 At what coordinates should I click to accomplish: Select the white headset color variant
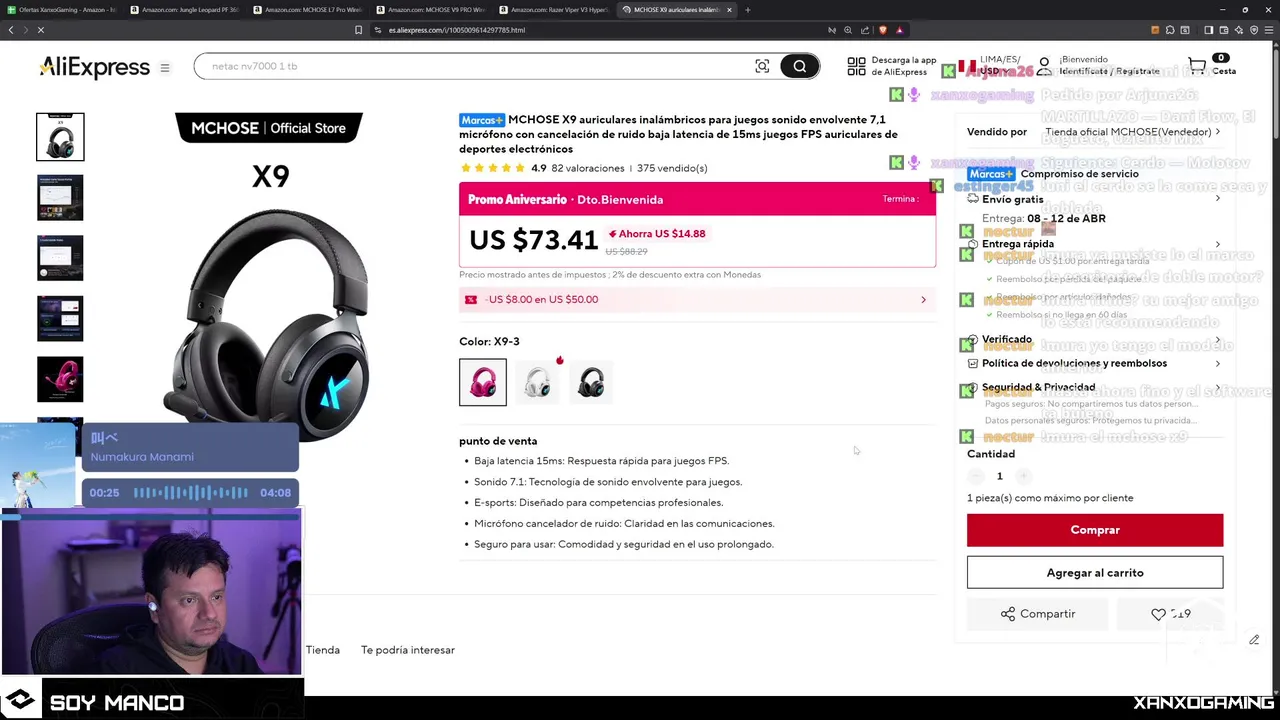[537, 382]
